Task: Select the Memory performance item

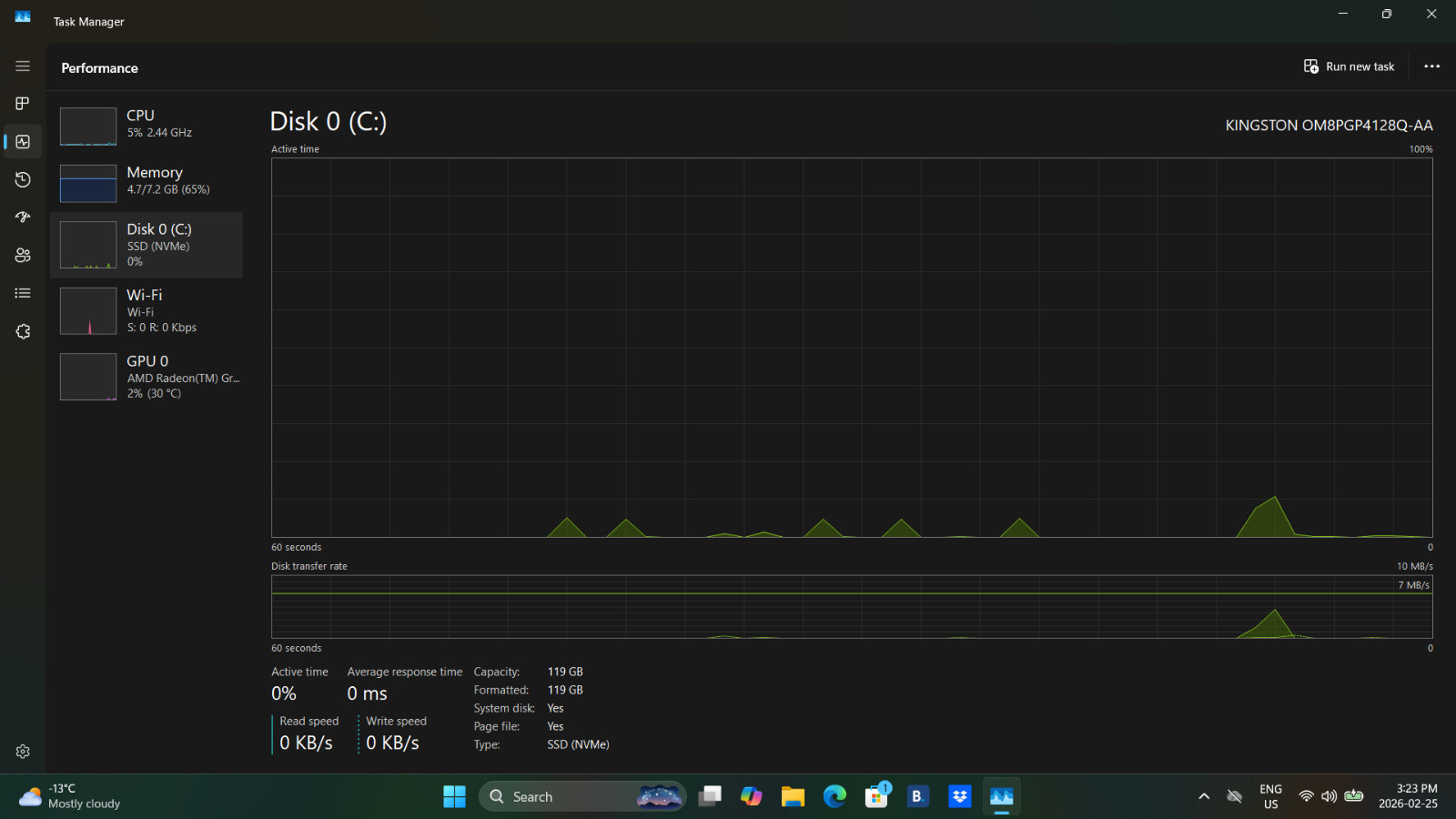Action: point(147,182)
